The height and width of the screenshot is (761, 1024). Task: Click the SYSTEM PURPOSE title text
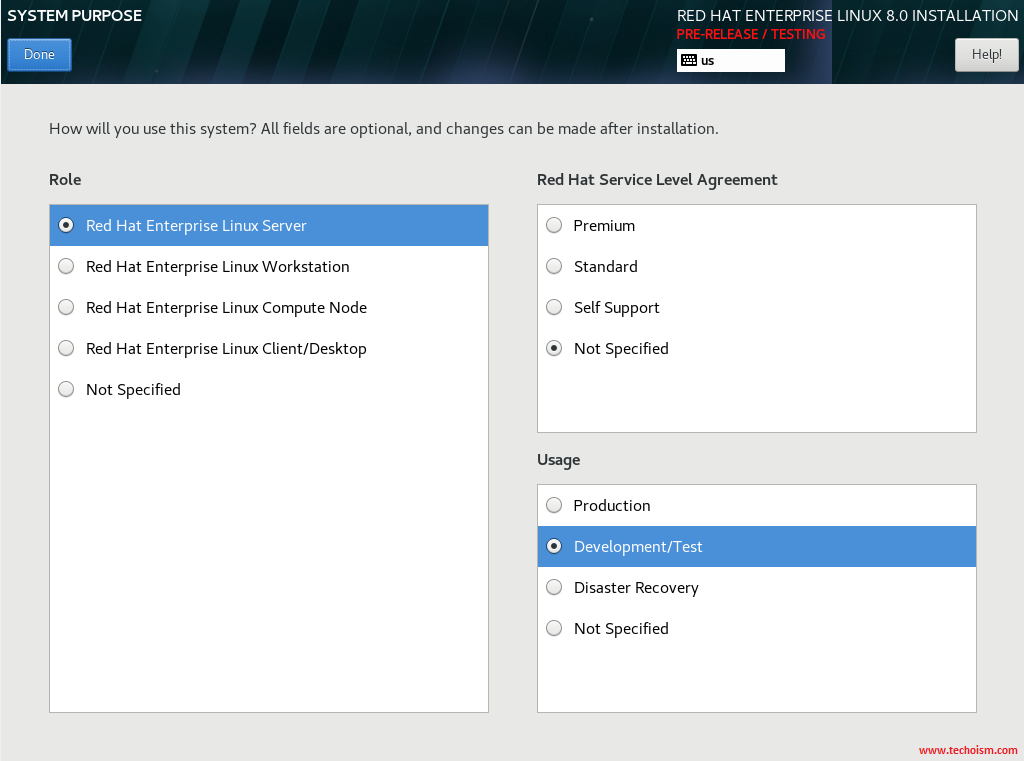[74, 16]
